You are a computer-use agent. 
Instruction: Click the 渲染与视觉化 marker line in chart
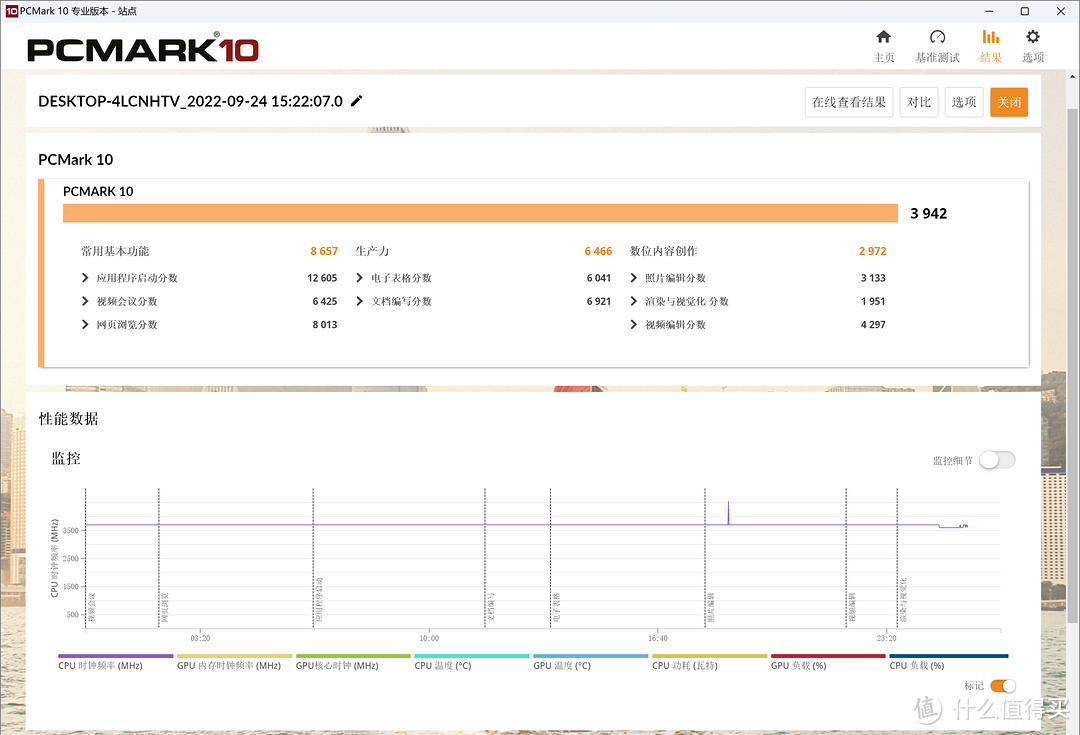[897, 558]
